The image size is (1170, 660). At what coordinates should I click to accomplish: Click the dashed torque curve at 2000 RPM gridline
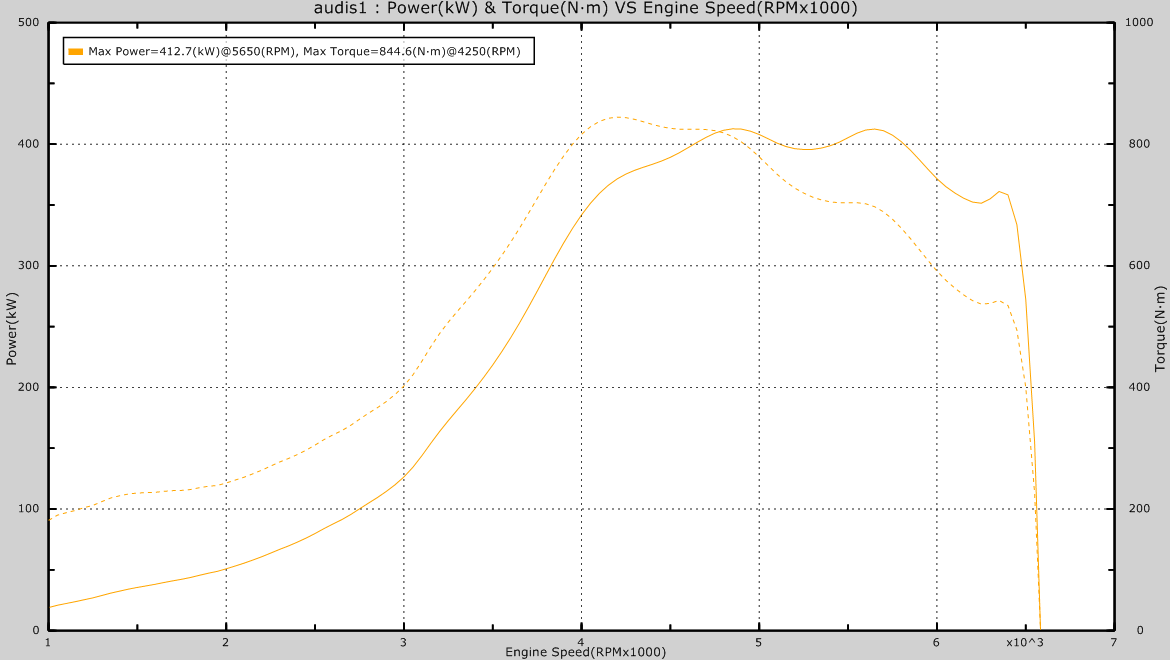click(x=226, y=483)
